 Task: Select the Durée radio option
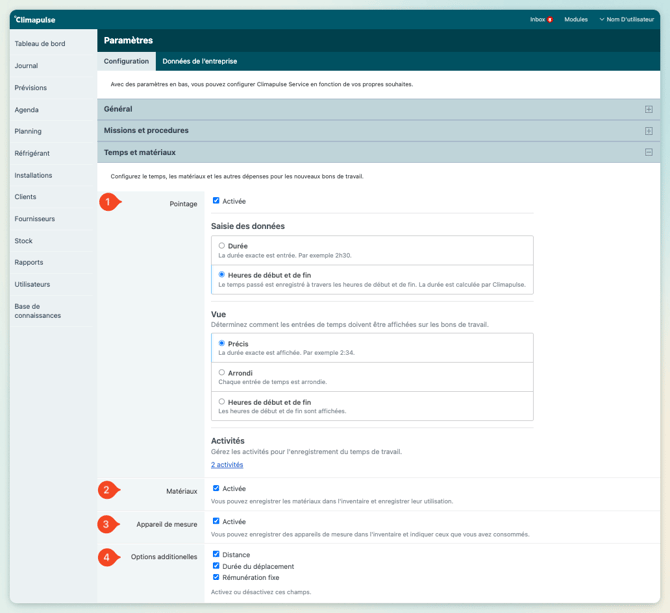click(222, 245)
